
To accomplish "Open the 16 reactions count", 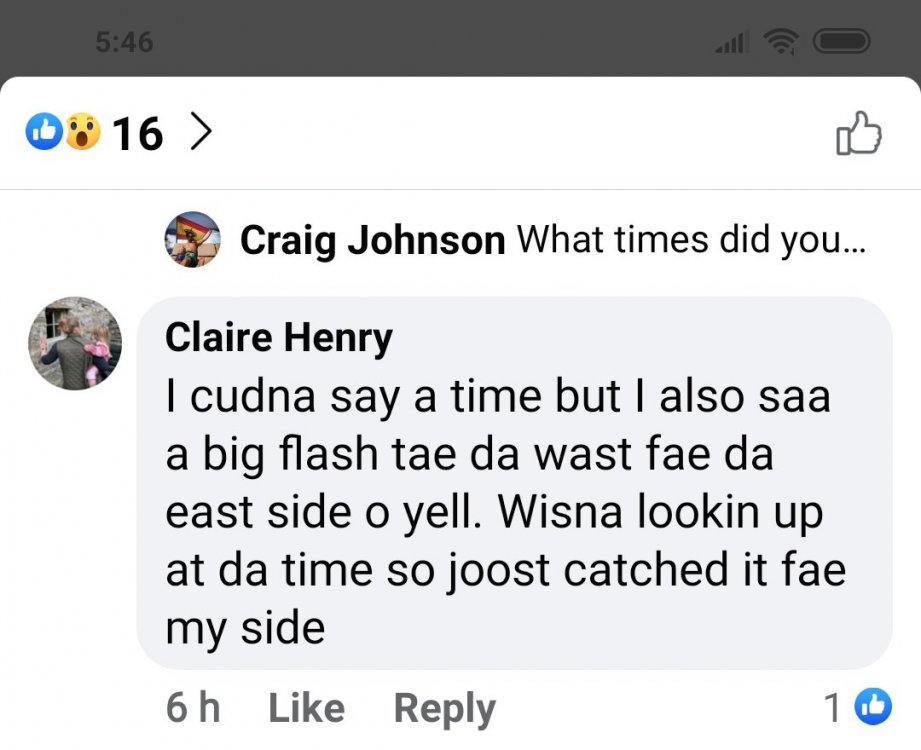I will point(137,134).
